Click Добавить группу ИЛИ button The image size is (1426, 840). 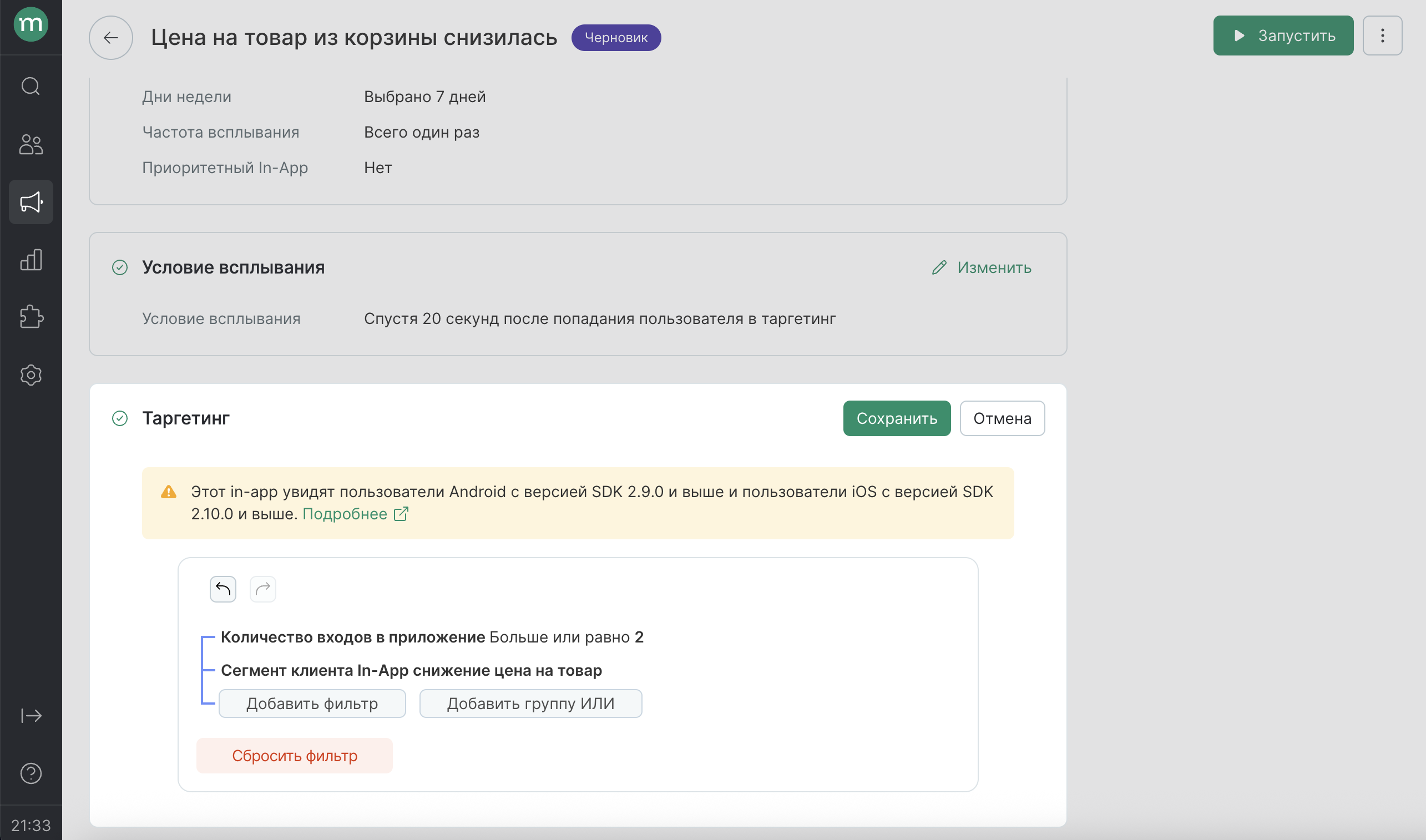point(530,704)
